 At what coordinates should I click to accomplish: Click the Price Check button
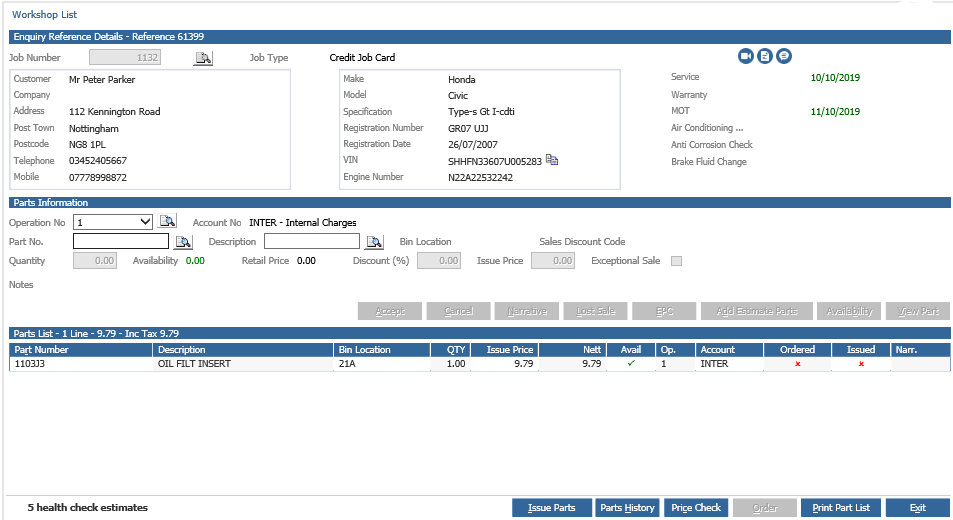pyautogui.click(x=696, y=508)
